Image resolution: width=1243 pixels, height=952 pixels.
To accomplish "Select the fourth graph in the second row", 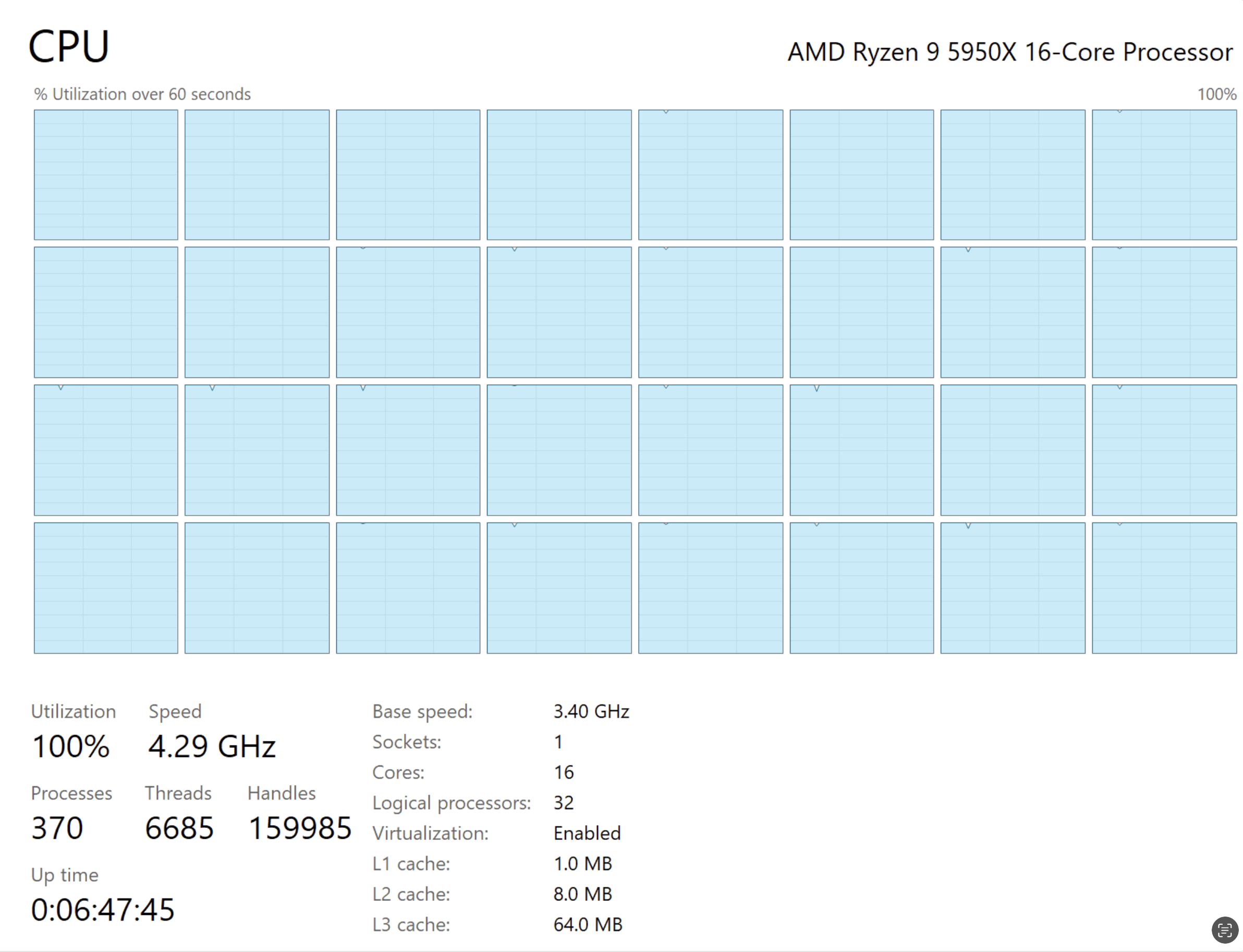I will pyautogui.click(x=559, y=312).
